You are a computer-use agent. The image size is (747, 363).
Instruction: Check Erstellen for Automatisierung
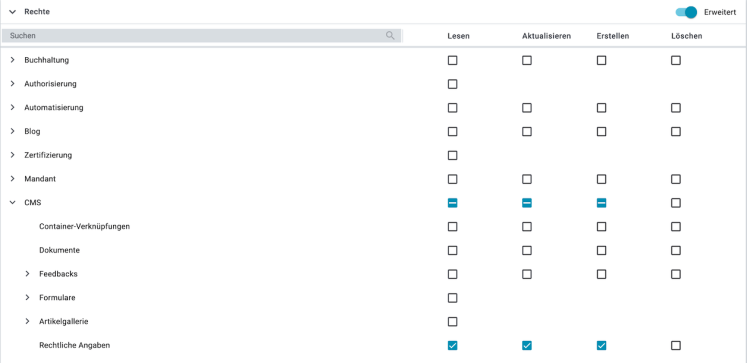(602, 108)
